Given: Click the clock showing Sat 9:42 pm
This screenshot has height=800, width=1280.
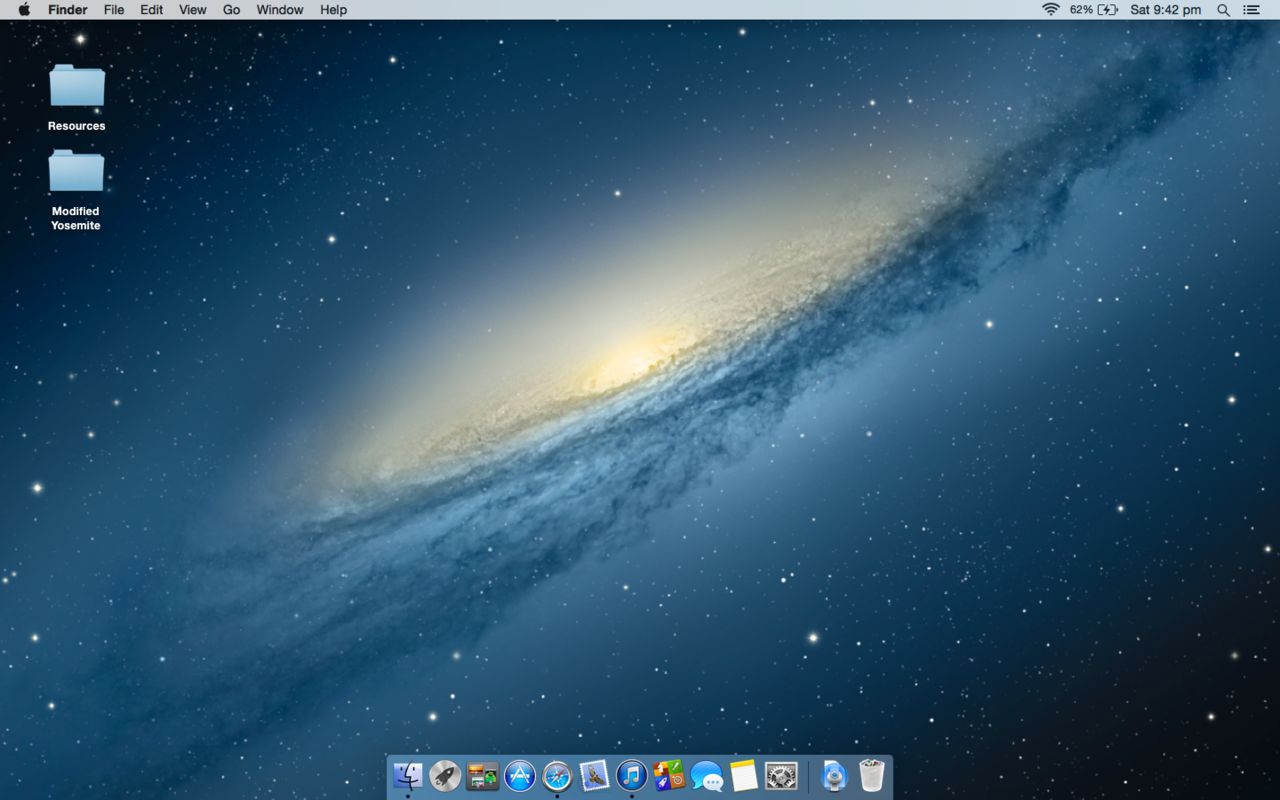Looking at the screenshot, I should (1165, 10).
